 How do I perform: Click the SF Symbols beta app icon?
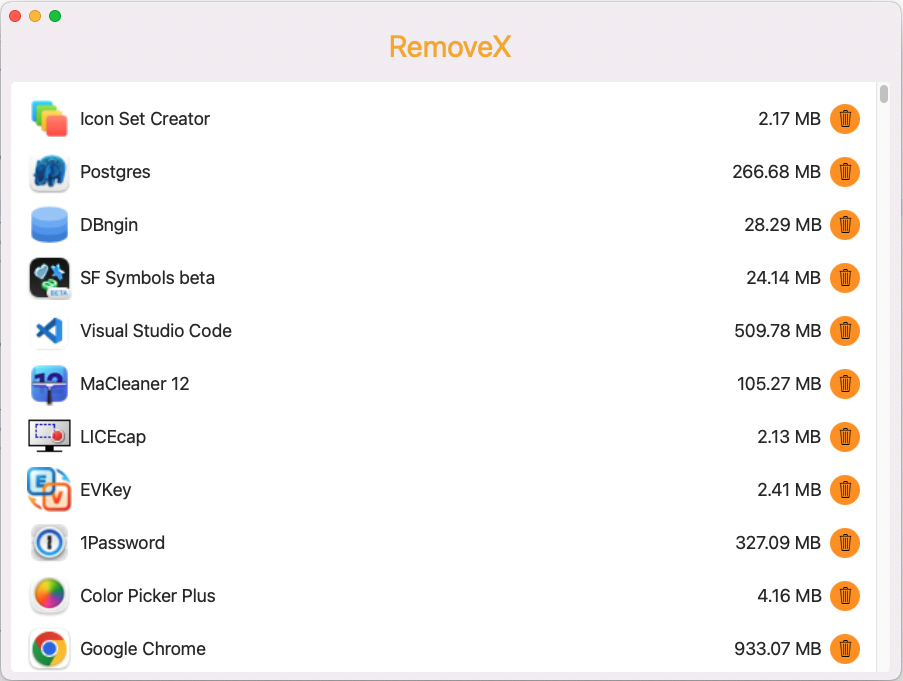click(x=50, y=278)
